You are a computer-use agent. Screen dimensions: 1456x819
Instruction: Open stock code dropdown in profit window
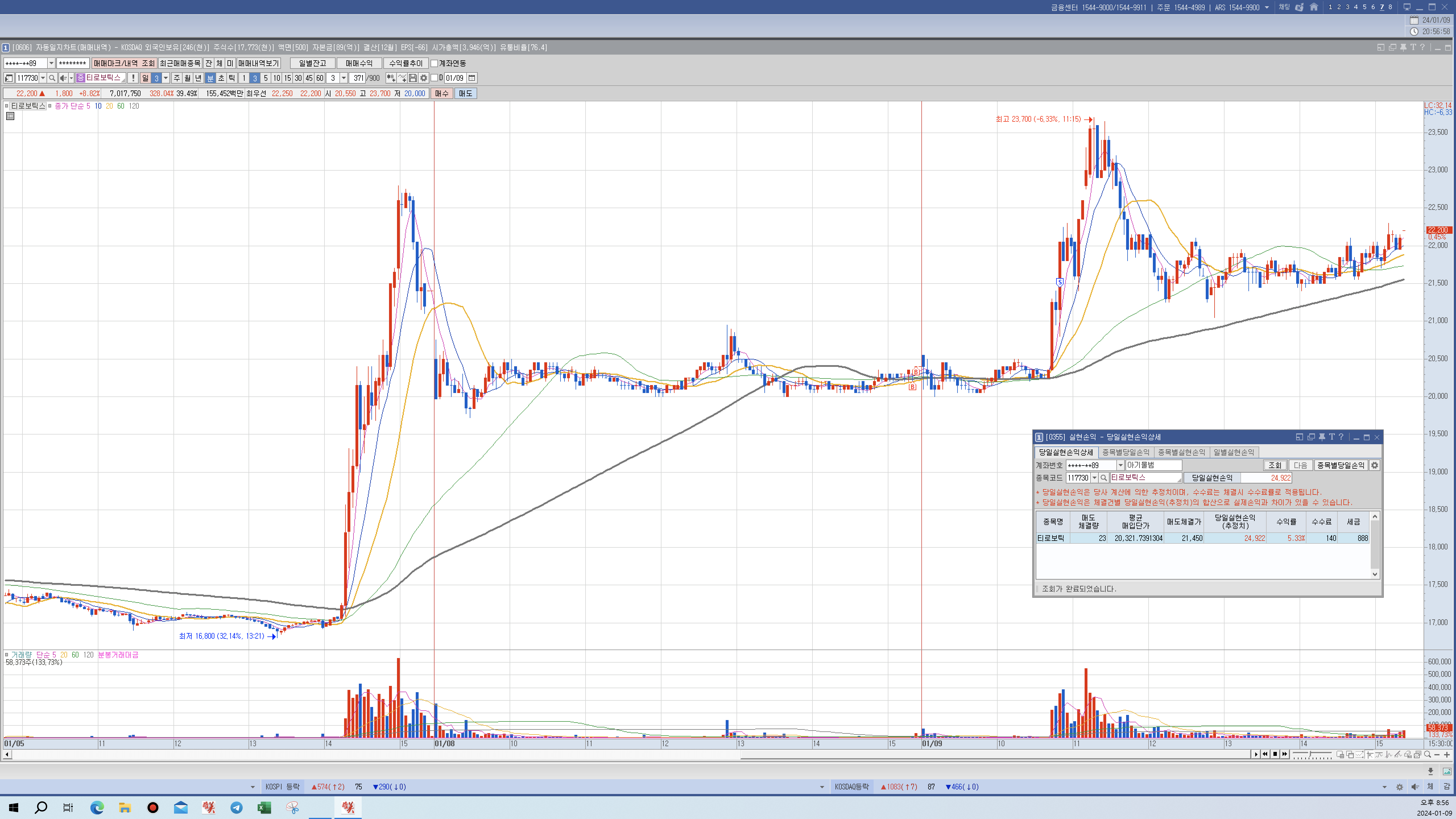point(1094,478)
